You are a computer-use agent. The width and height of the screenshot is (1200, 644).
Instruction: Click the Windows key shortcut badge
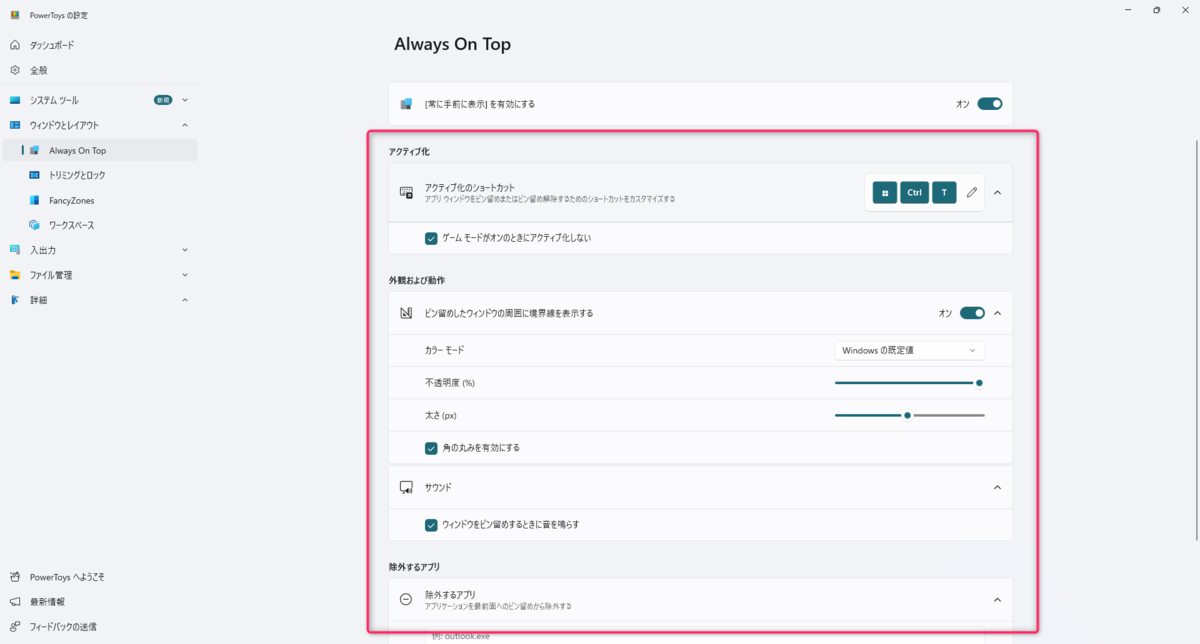click(x=884, y=193)
